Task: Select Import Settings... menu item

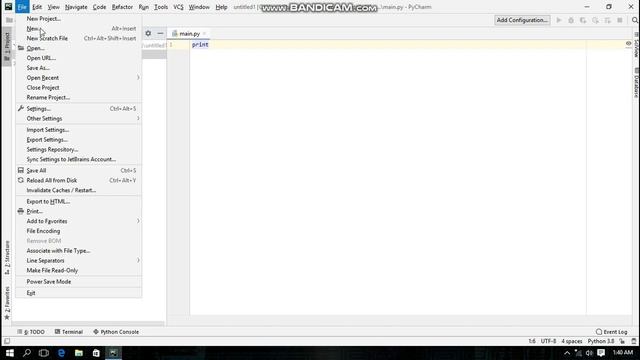Action: coord(79,130)
